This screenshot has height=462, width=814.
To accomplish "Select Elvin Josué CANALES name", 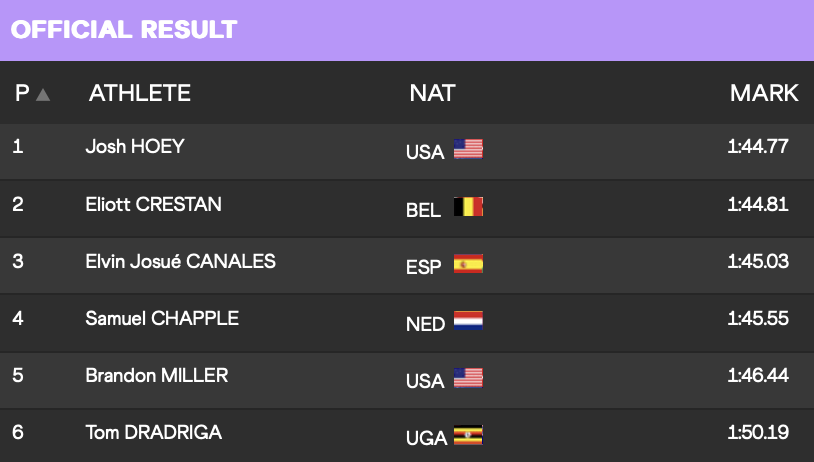I will click(181, 261).
